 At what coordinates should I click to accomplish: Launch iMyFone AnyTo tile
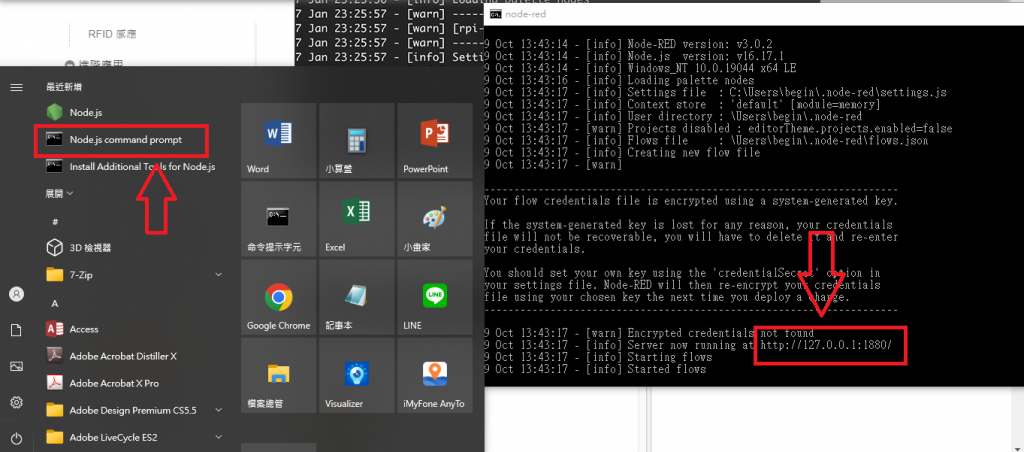coord(434,376)
